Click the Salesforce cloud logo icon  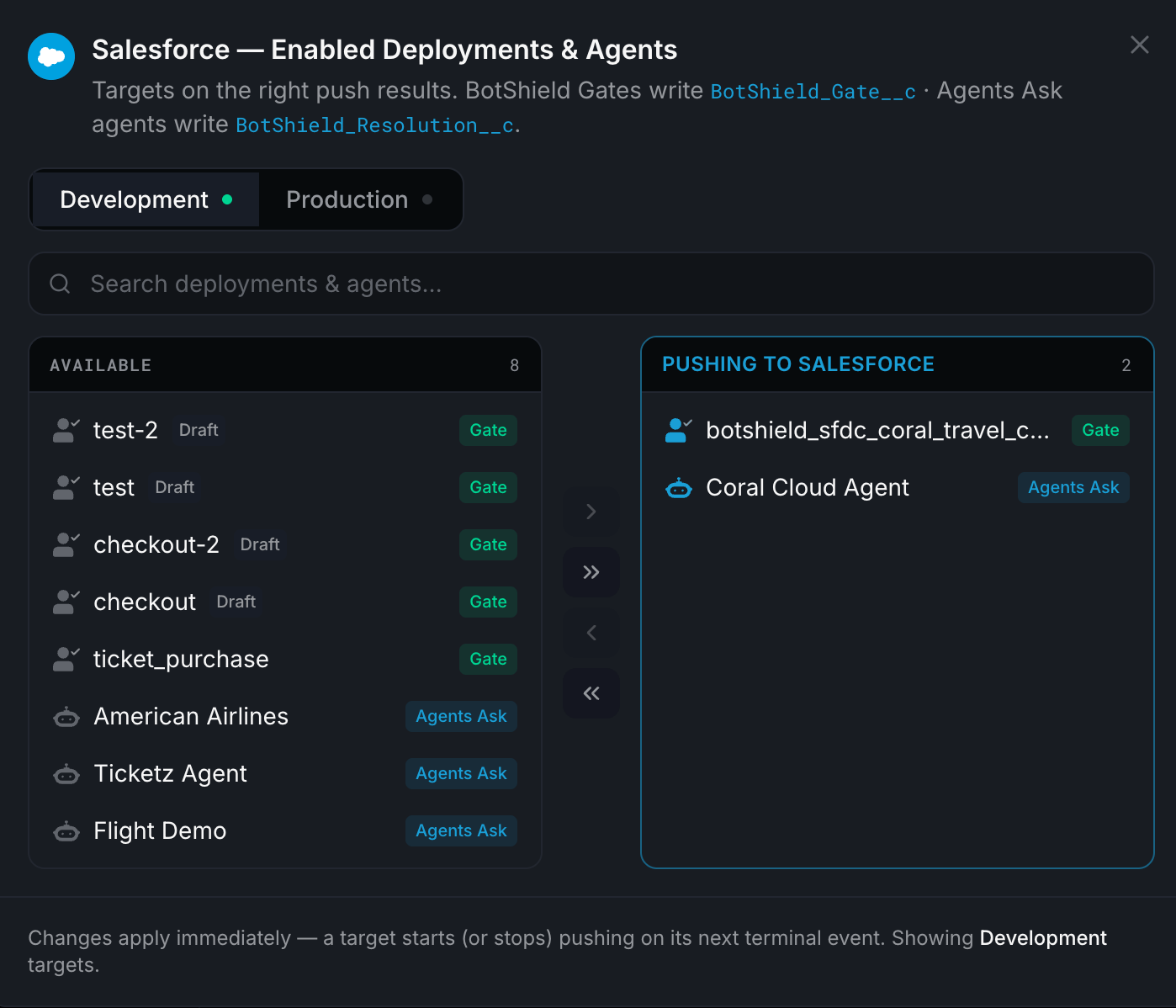coord(51,56)
